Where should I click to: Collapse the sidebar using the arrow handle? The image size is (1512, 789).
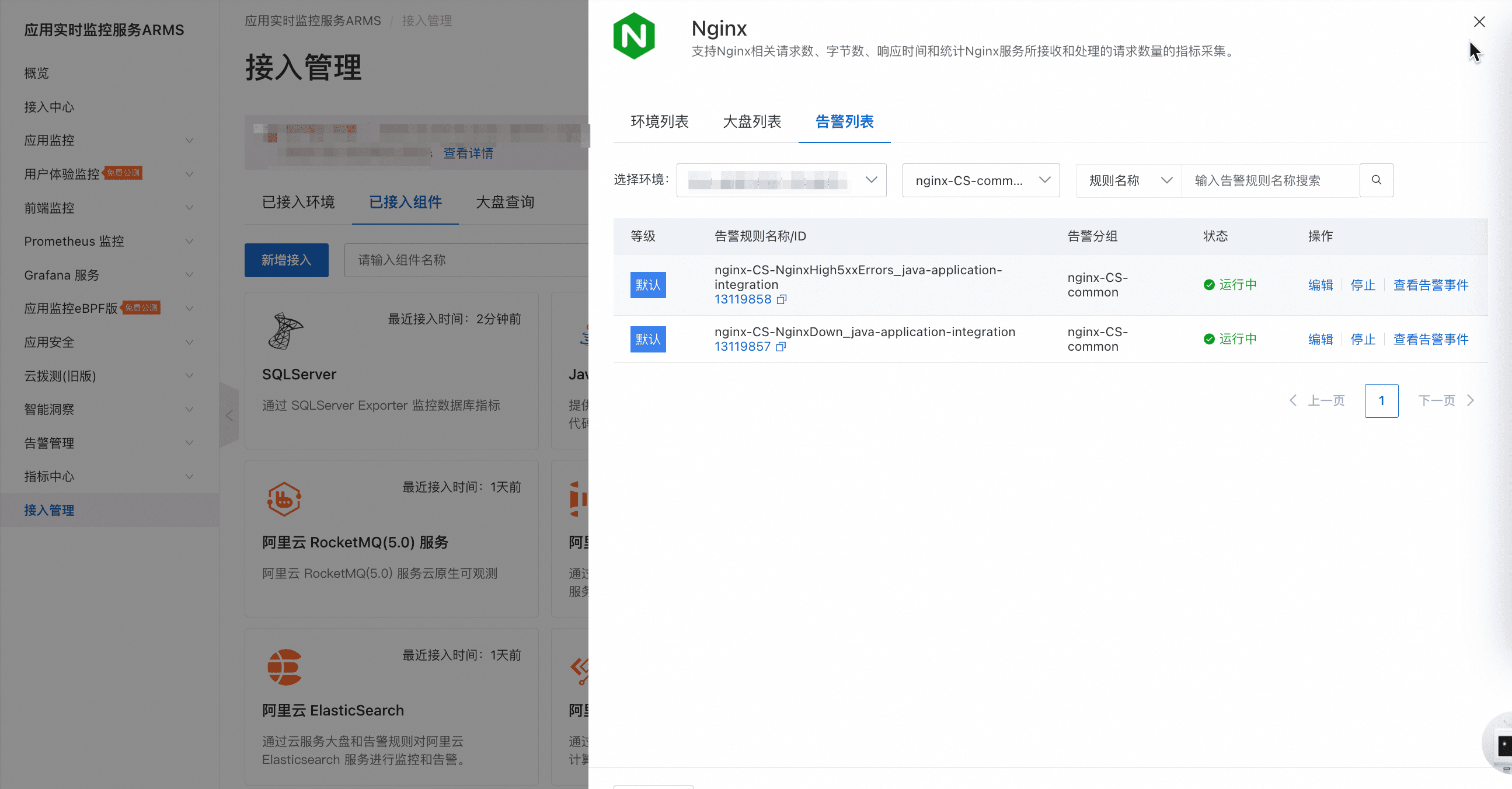click(229, 416)
